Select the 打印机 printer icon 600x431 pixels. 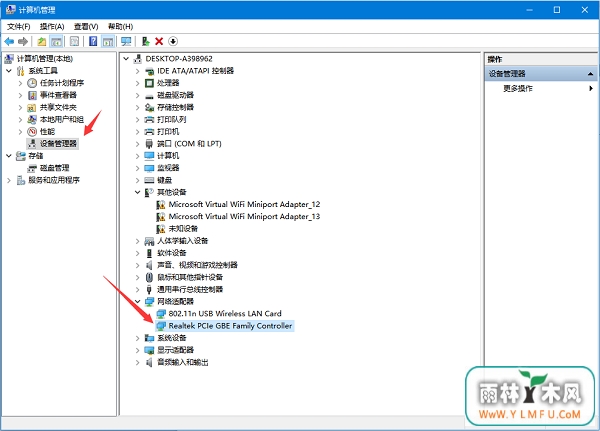coord(149,132)
